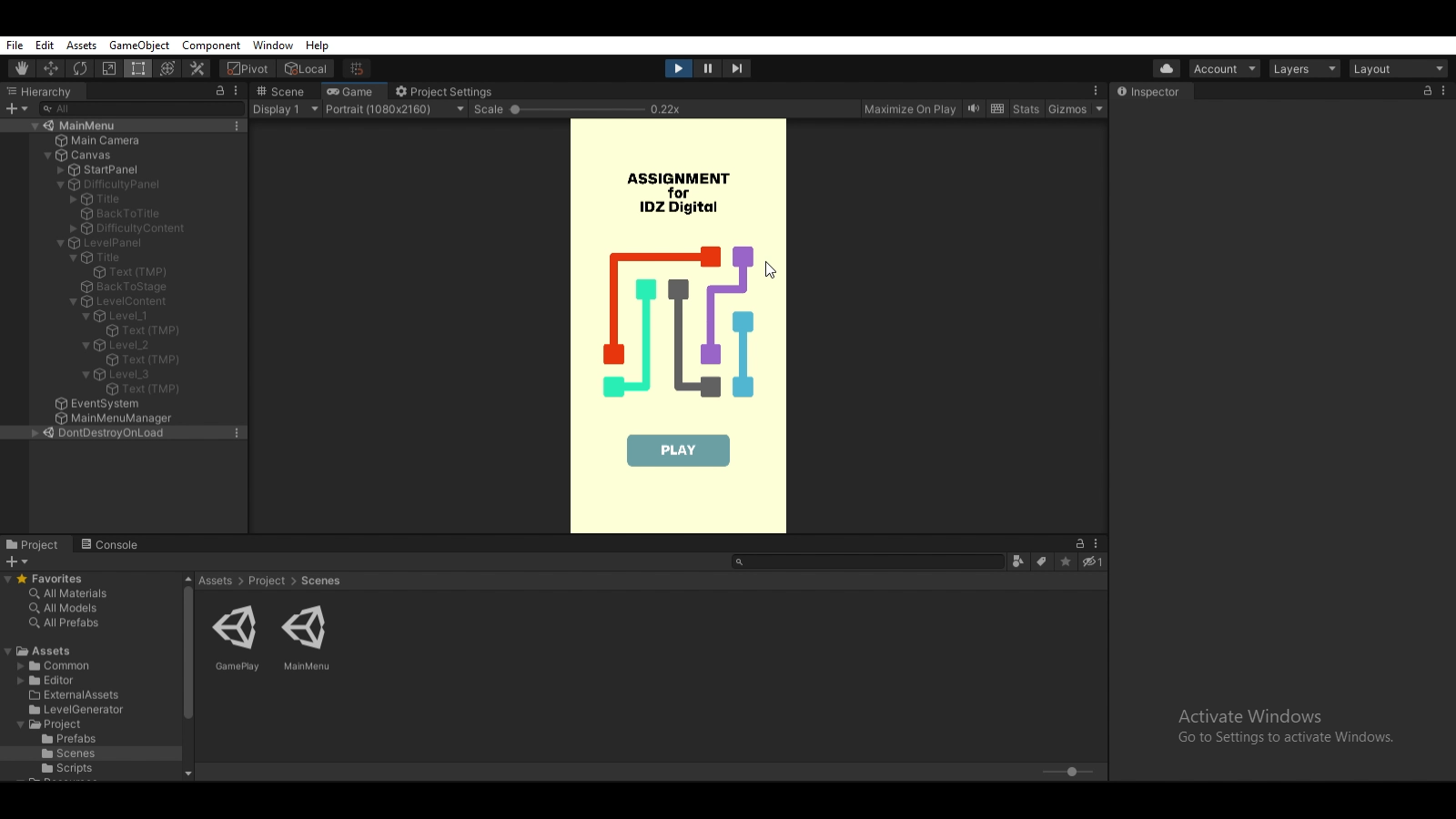1456x819 pixels.
Task: Open the Window menu
Action: coord(273,45)
